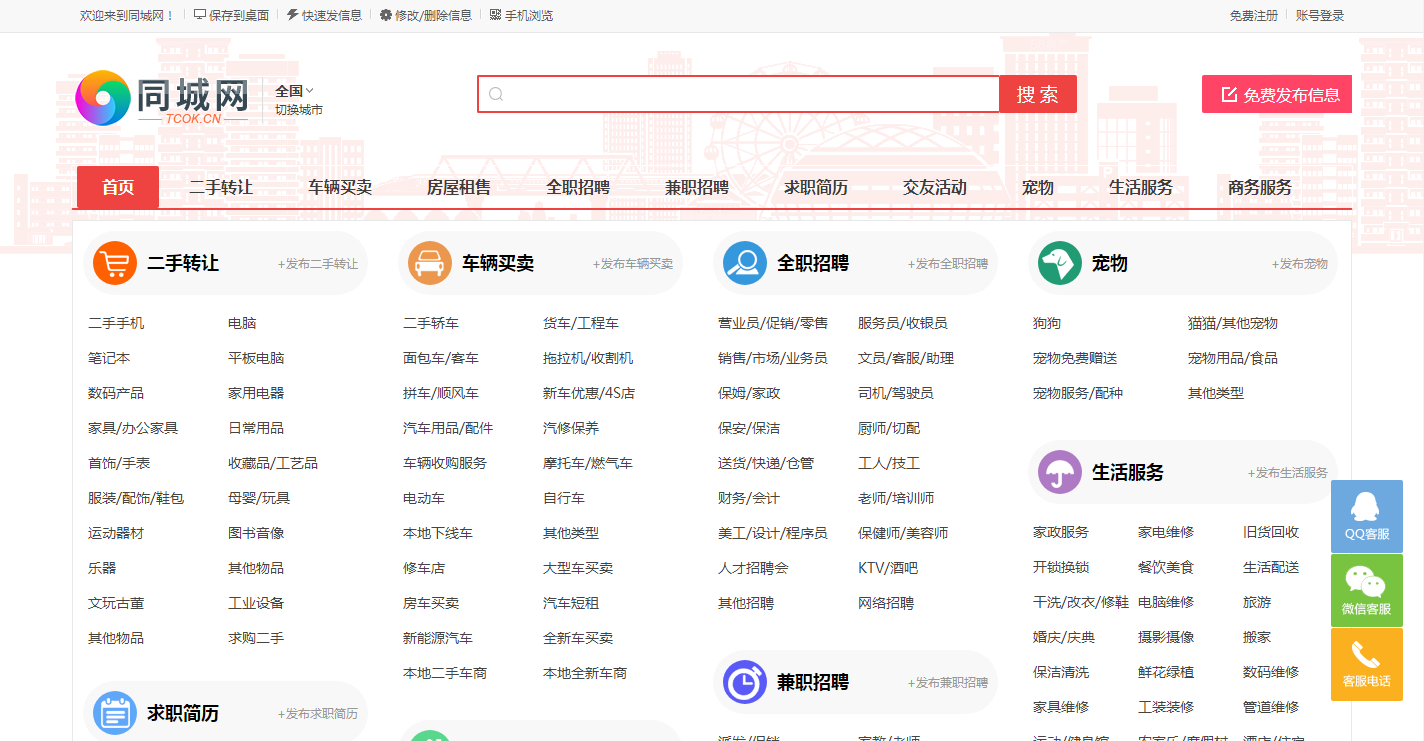Image resolution: width=1424 pixels, height=741 pixels.
Task: Click the 全职招聘 person-search icon
Action: (744, 263)
